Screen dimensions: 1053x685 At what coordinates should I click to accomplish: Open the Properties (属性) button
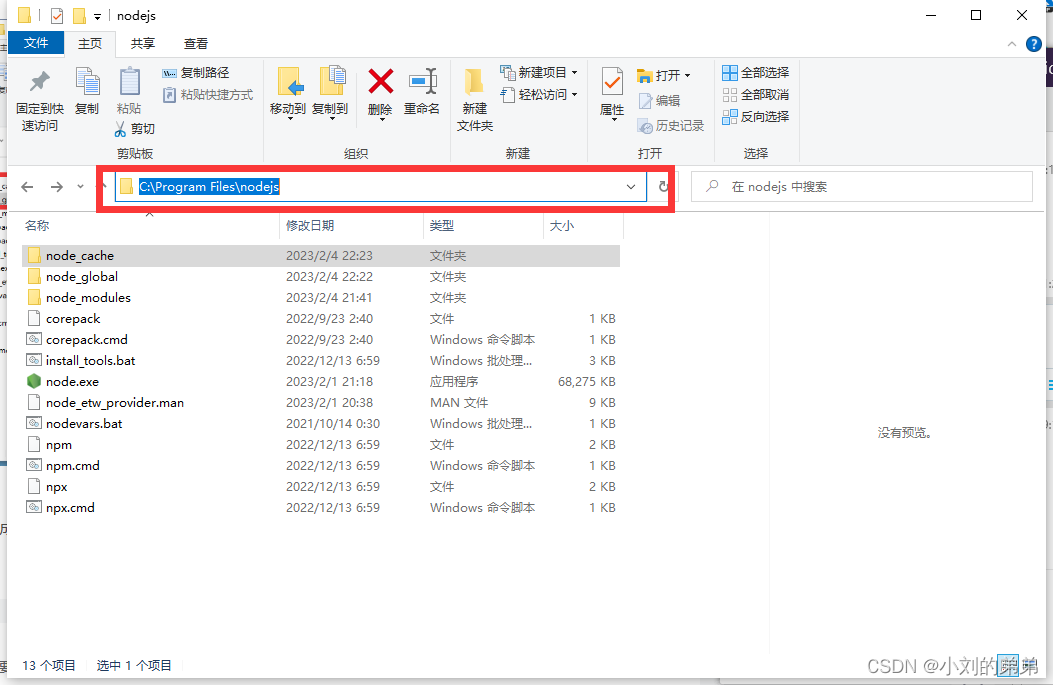pos(612,93)
